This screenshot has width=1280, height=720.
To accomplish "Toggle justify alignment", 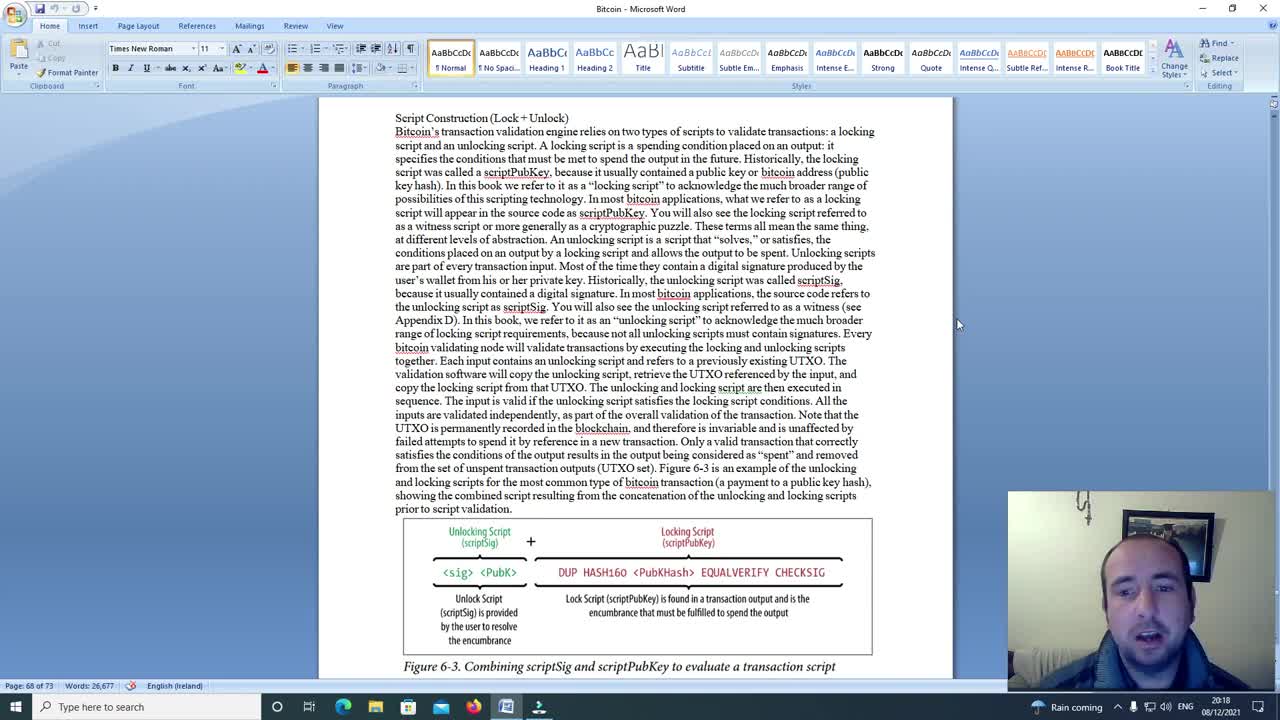I will tap(338, 68).
